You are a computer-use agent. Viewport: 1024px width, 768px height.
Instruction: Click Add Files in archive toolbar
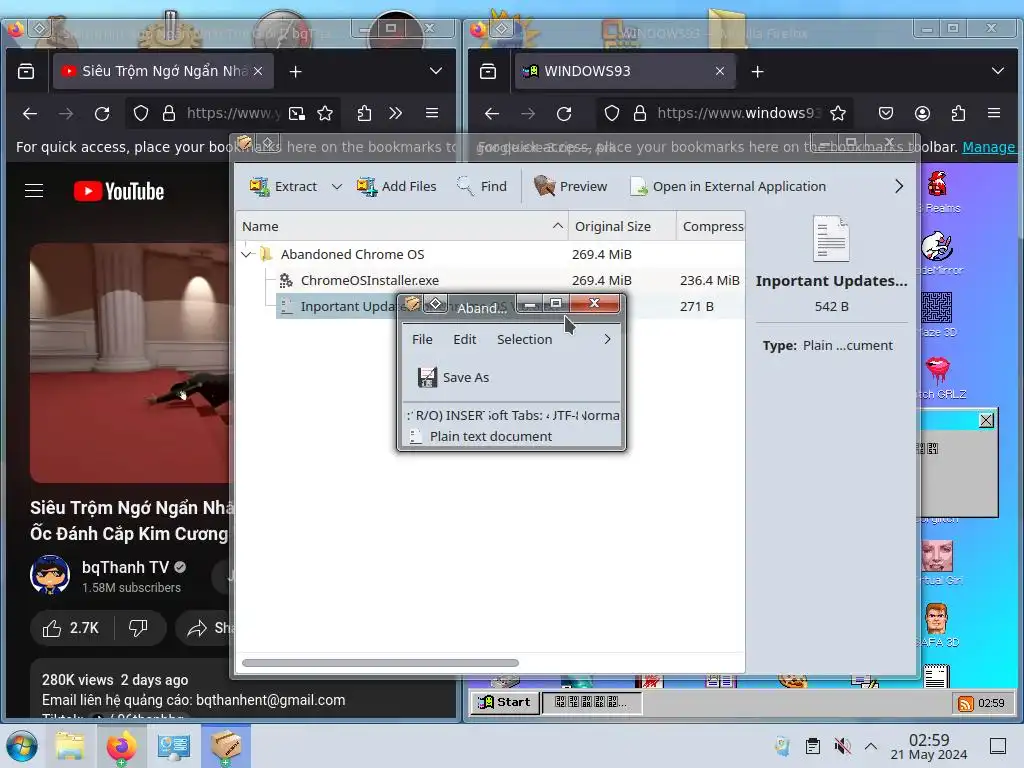(x=396, y=187)
